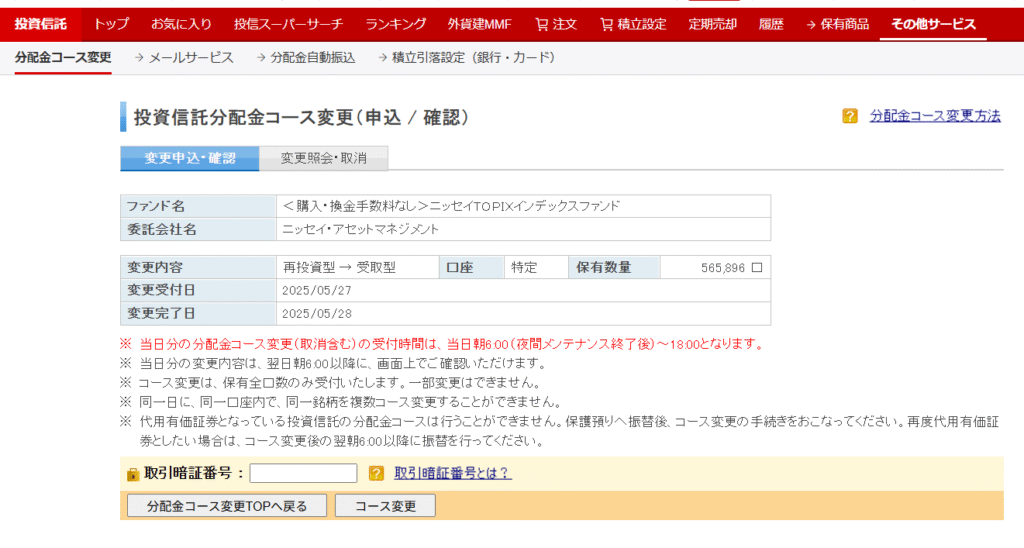Open 取引暗証番号とは? link
1024x548 pixels.
(453, 473)
